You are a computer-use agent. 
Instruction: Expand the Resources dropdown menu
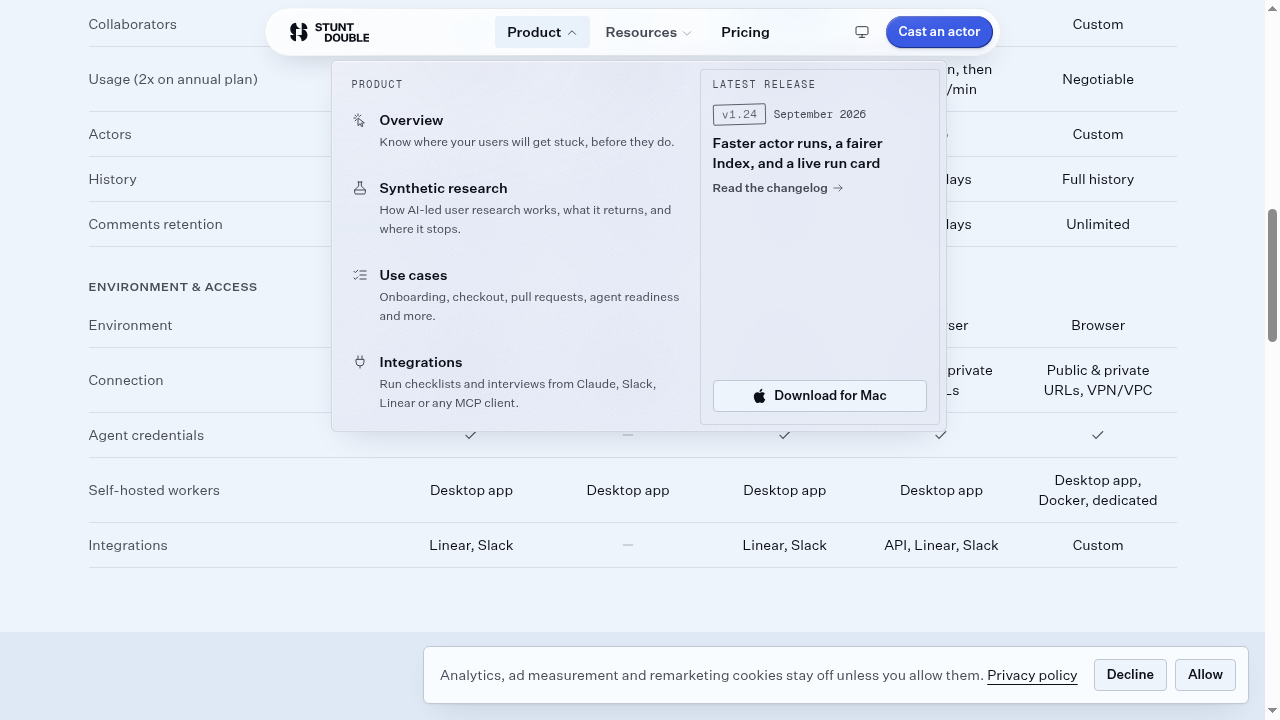click(x=648, y=32)
